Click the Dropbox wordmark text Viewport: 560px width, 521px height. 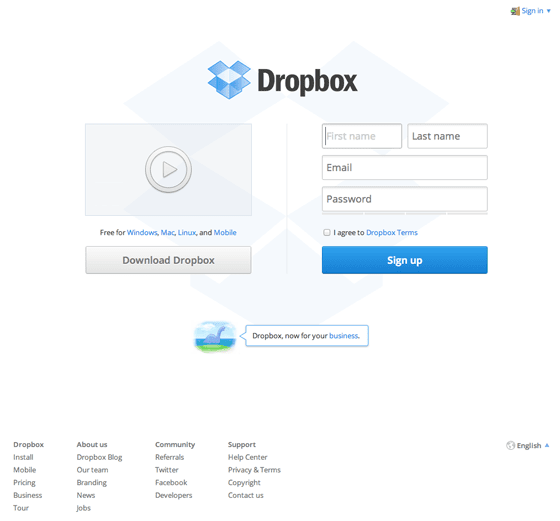[x=307, y=82]
